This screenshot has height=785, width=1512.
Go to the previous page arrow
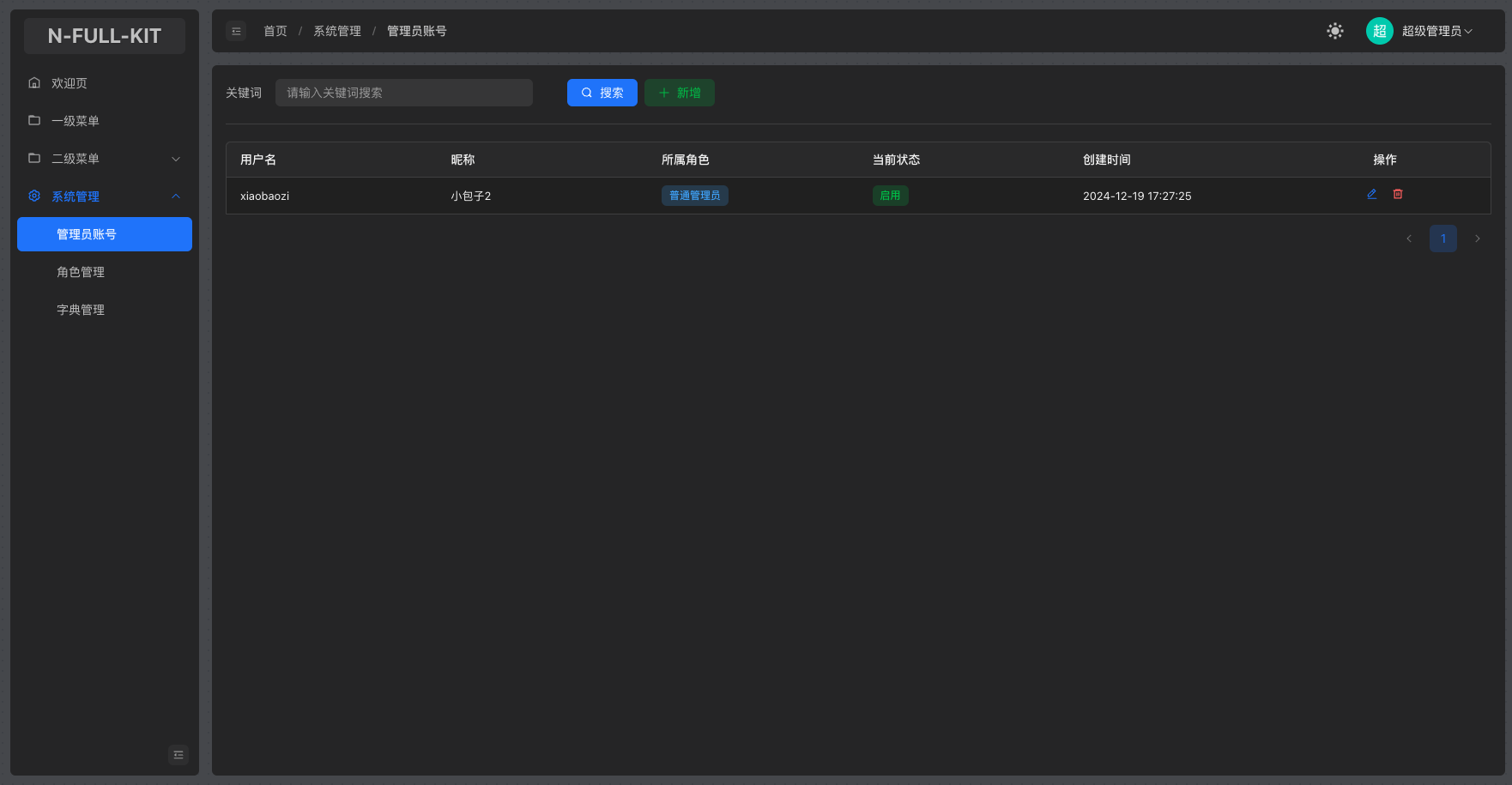[1409, 239]
